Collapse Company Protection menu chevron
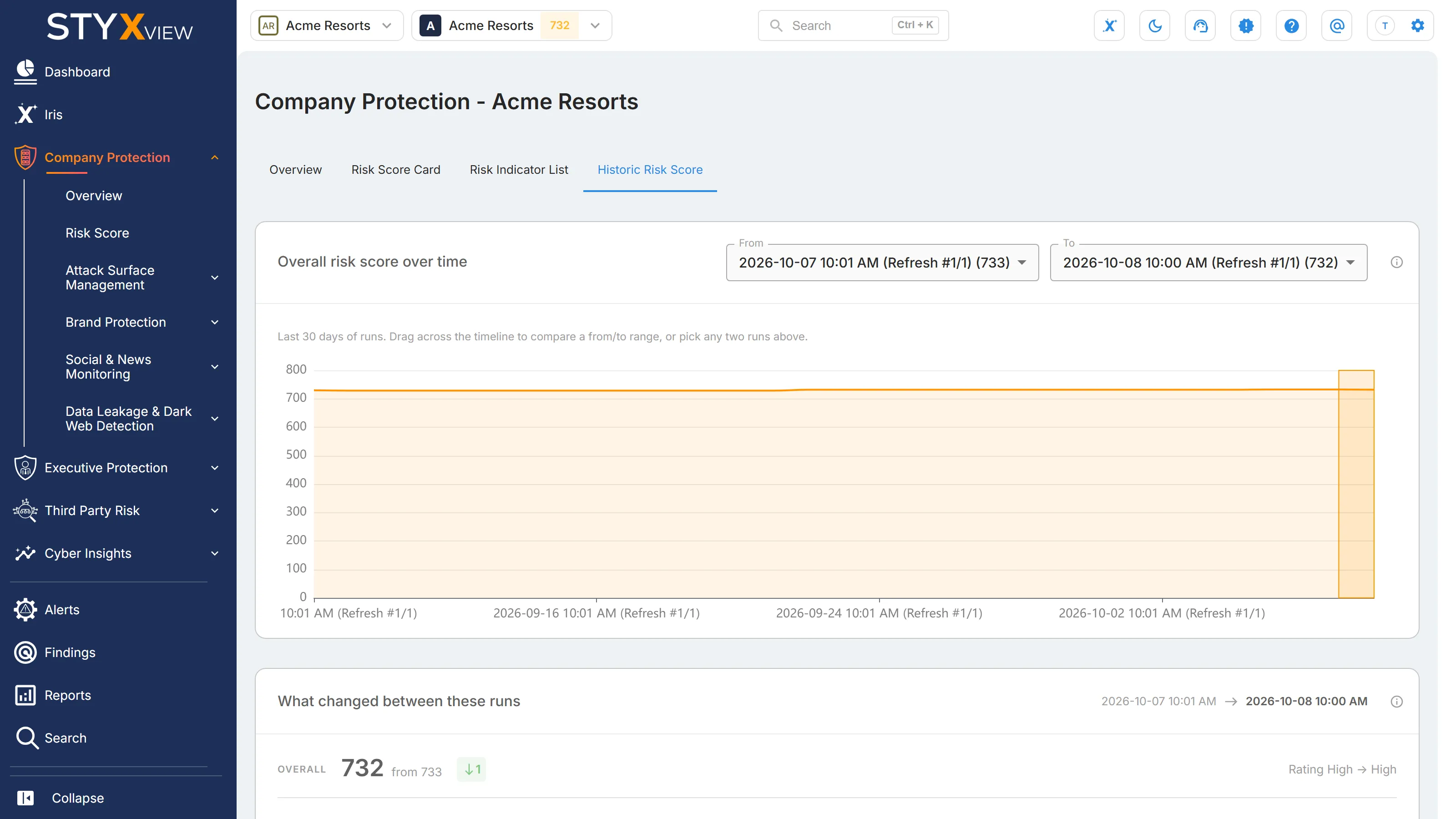The width and height of the screenshot is (1456, 819). click(215, 158)
